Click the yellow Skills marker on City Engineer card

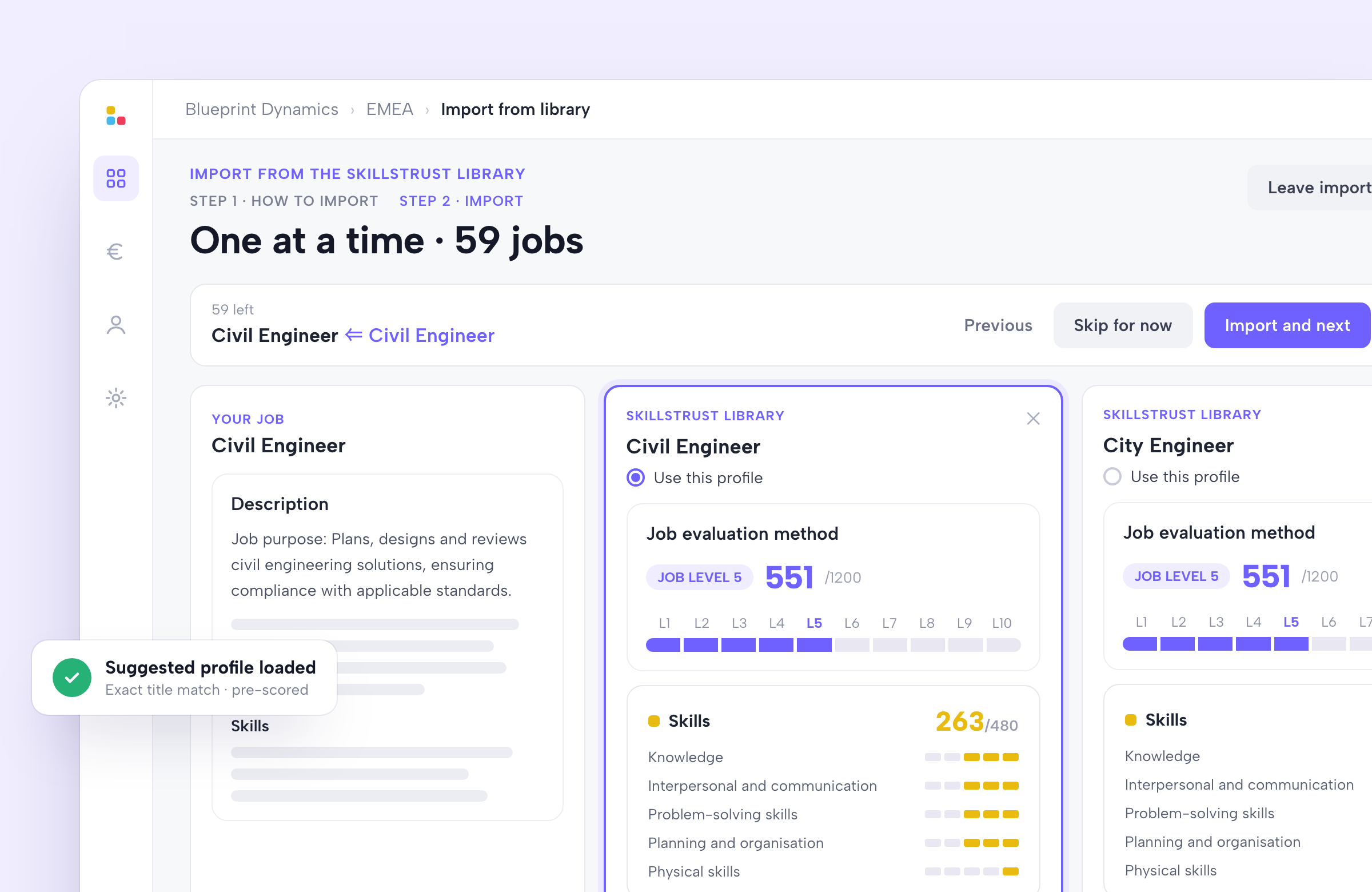tap(1130, 719)
